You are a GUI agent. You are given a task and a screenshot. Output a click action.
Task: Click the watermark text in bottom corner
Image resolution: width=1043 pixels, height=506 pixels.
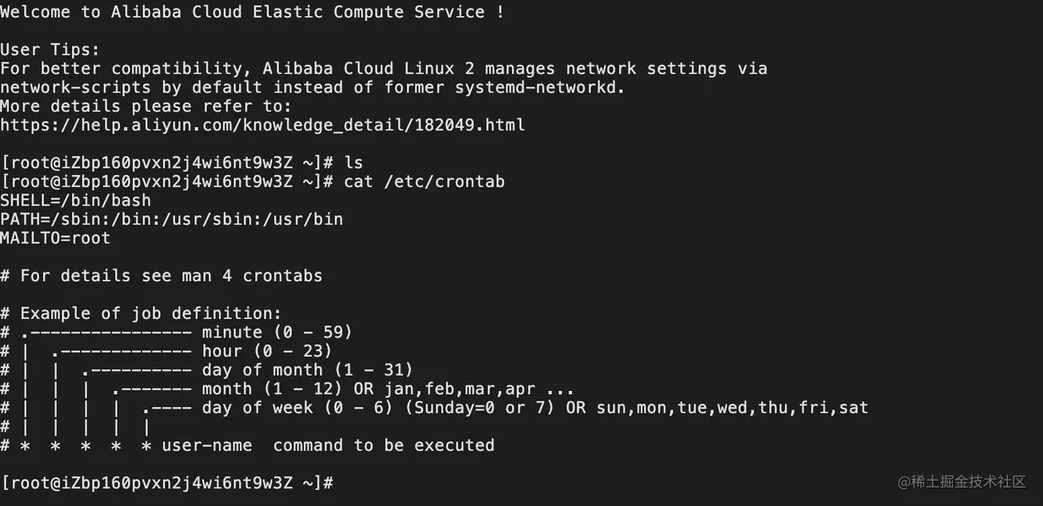pos(962,482)
